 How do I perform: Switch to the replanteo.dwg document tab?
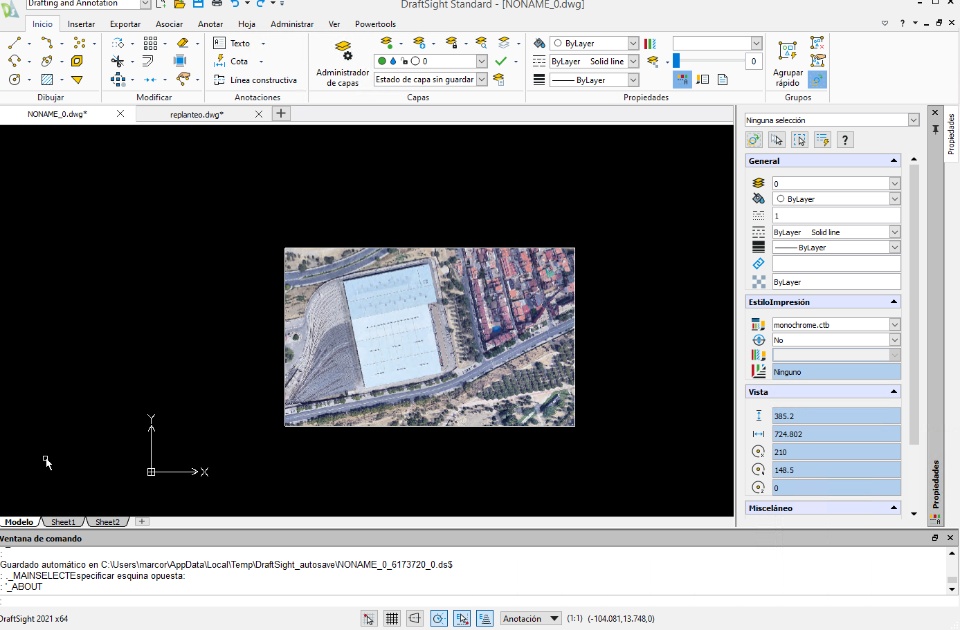point(197,114)
